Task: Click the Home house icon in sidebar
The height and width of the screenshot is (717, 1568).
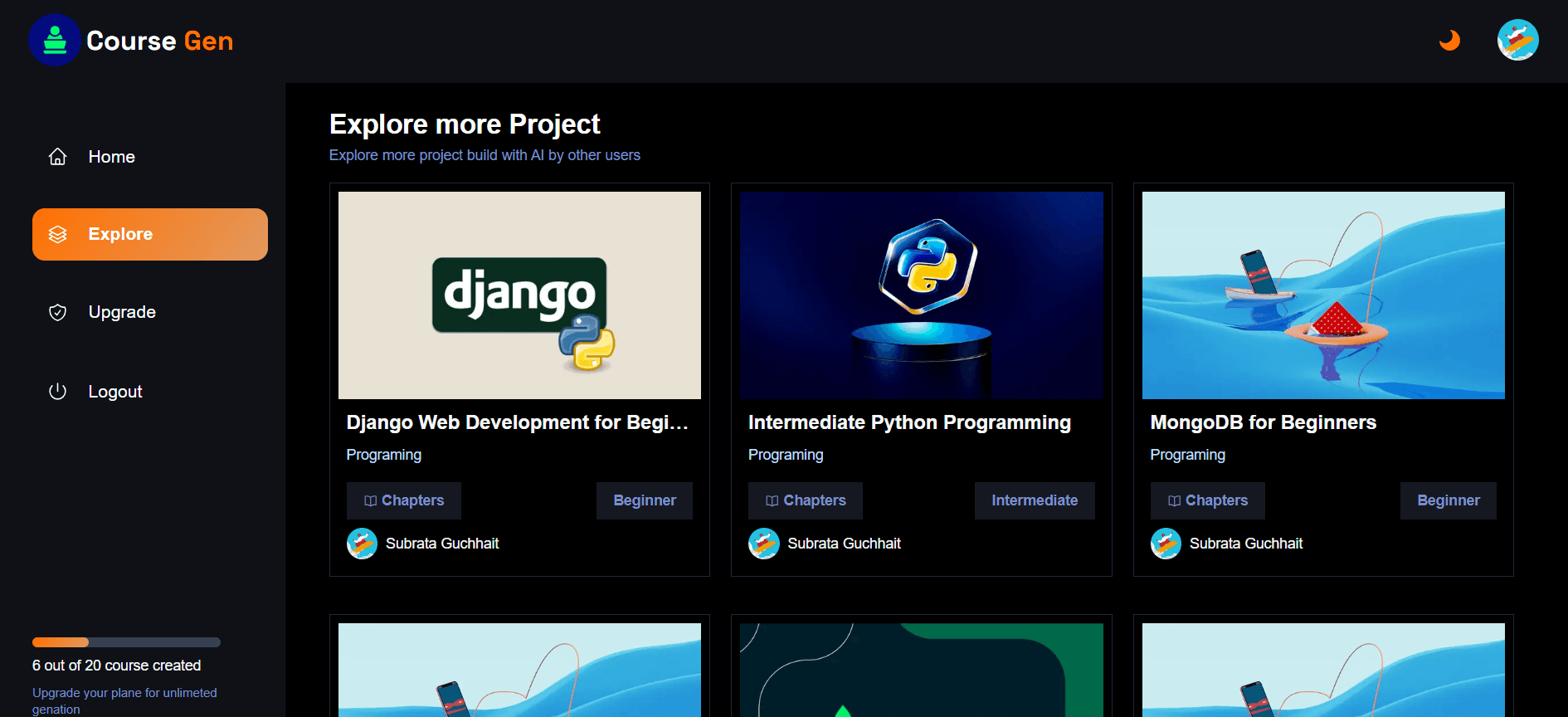Action: coord(57,157)
